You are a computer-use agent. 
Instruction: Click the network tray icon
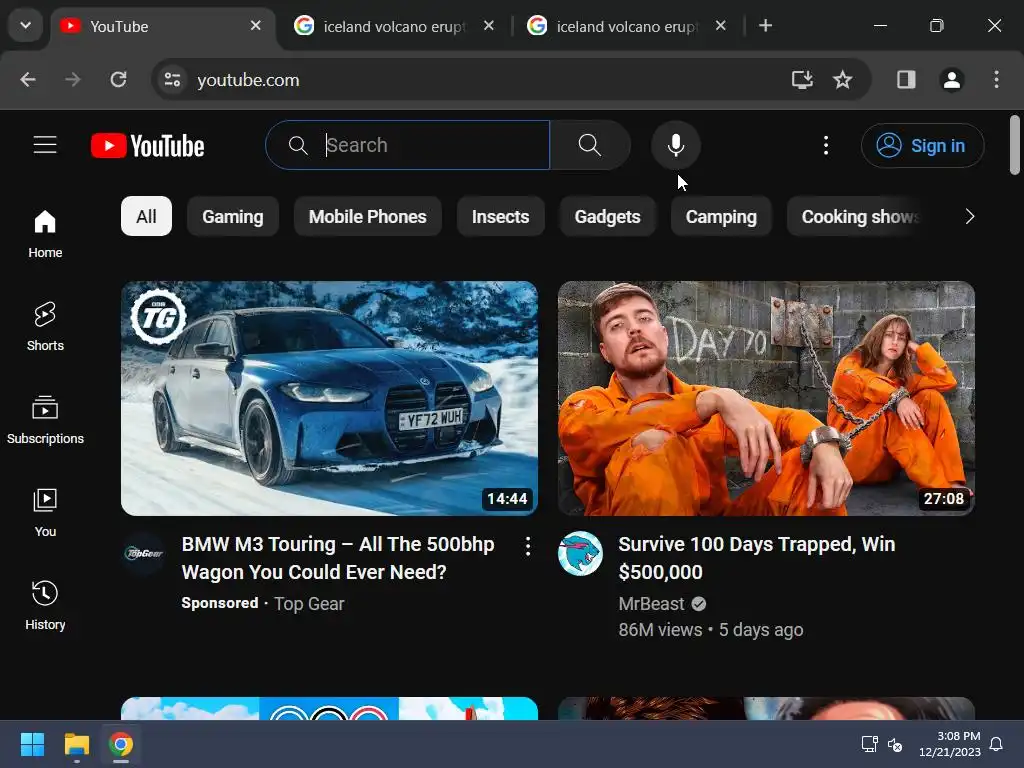(869, 744)
